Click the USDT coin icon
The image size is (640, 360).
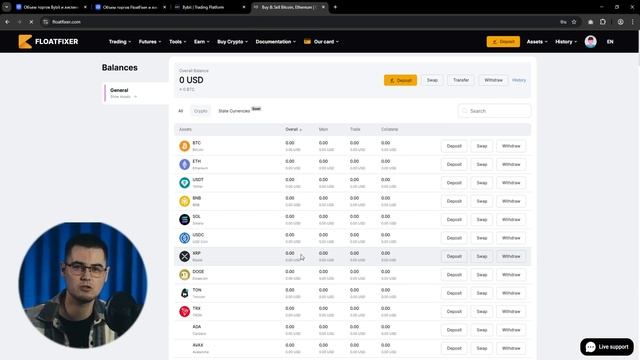[x=184, y=182]
